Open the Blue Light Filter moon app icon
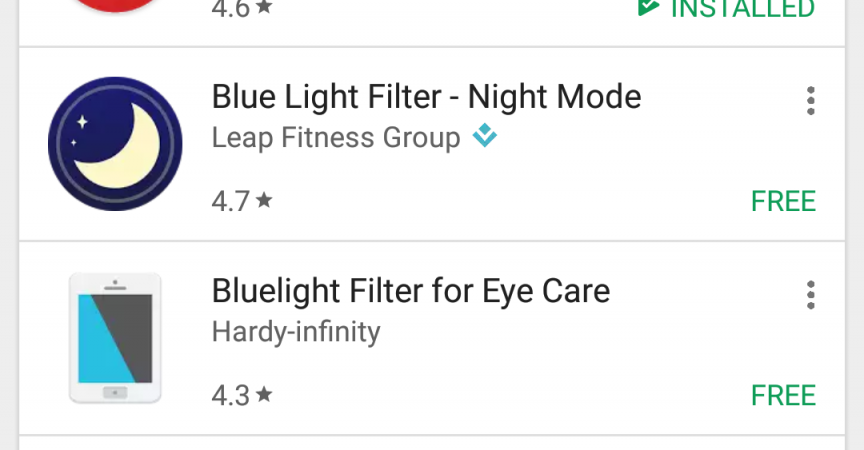The height and width of the screenshot is (450, 864). [115, 144]
